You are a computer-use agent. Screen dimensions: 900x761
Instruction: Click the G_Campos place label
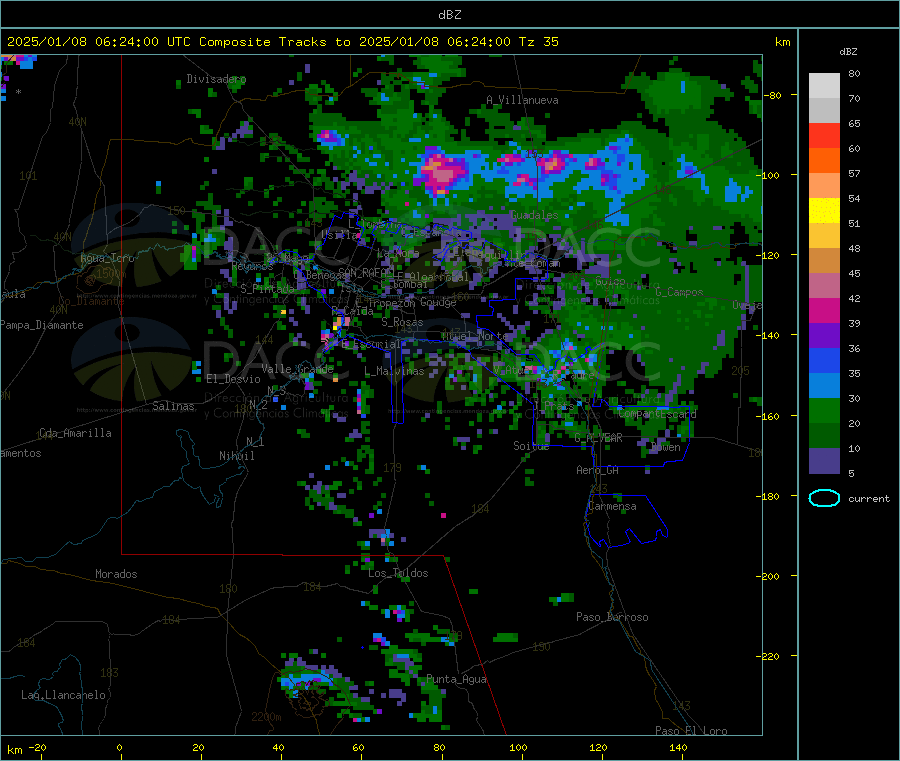click(x=679, y=292)
